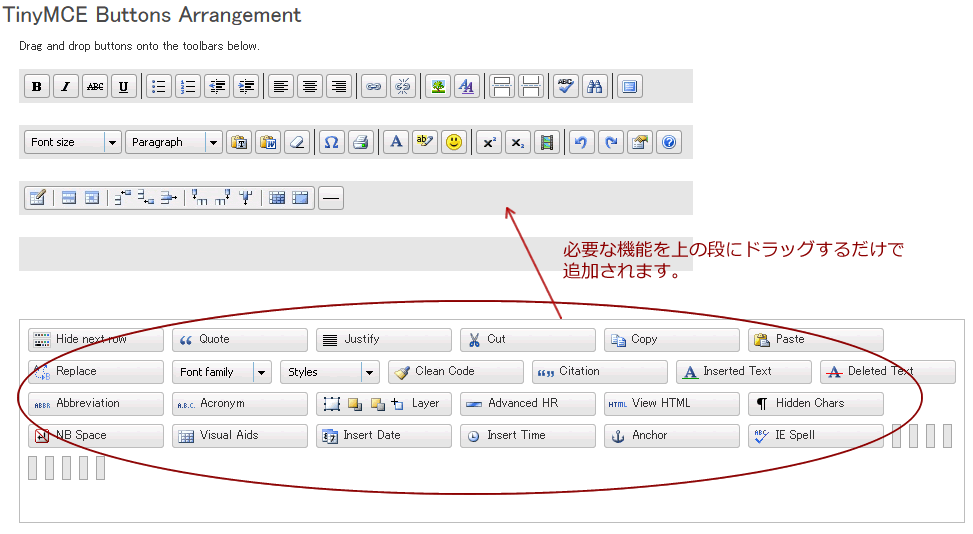Select the Inserted Text button
The image size is (973, 534).
[743, 372]
